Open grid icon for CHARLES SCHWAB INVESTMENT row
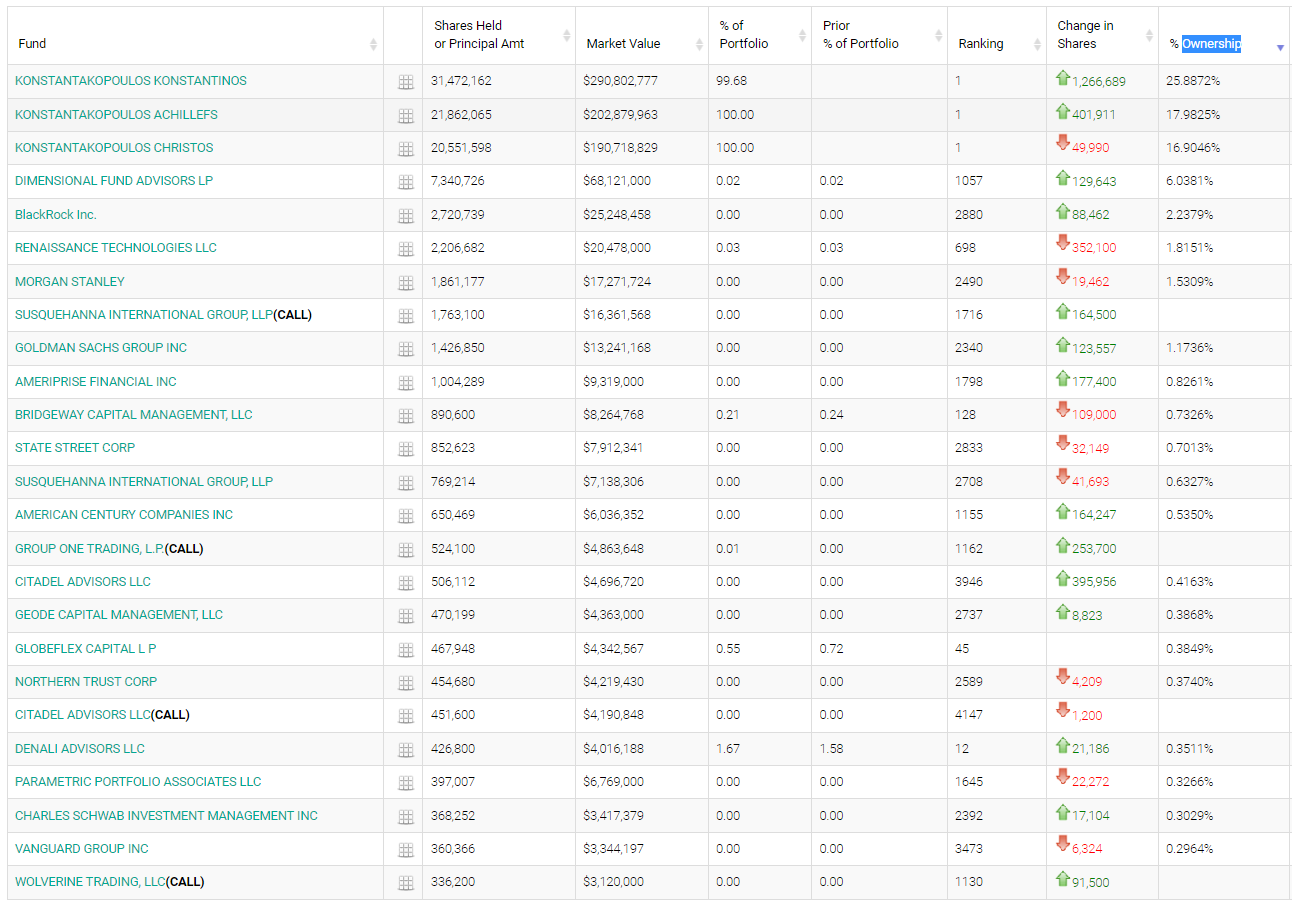Screen dimensions: 1292x906 405,817
